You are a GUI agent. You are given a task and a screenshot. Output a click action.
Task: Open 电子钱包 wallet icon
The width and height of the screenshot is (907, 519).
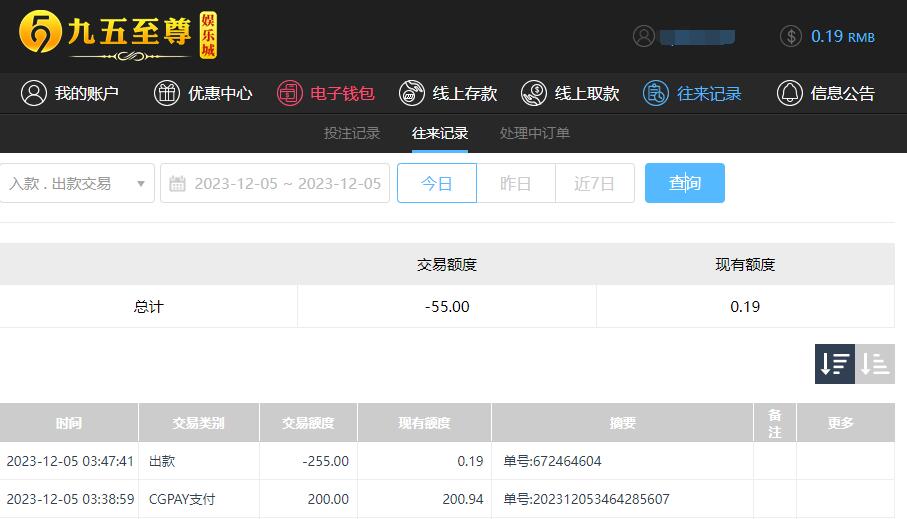(x=289, y=93)
